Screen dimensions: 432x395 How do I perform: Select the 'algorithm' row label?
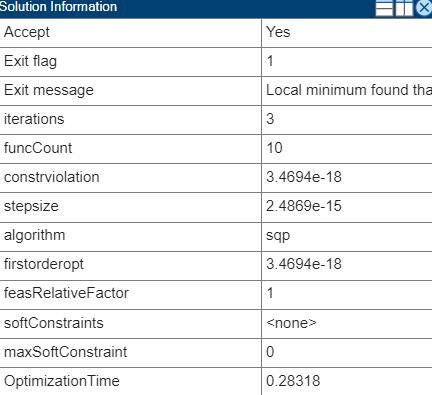click(x=34, y=235)
